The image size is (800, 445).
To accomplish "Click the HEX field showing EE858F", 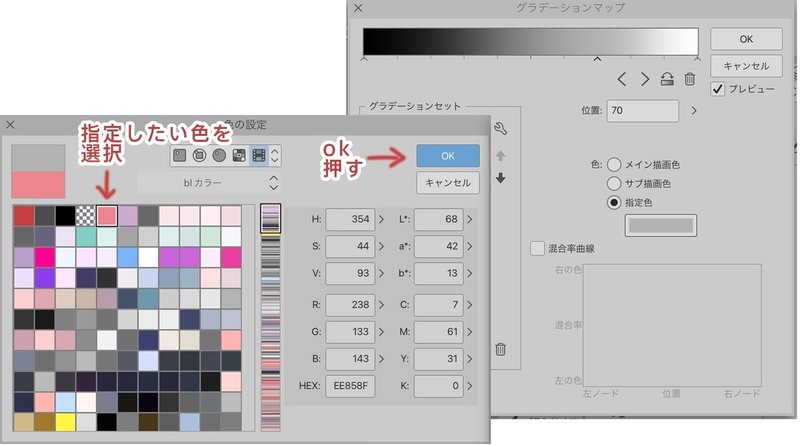I will 350,386.
